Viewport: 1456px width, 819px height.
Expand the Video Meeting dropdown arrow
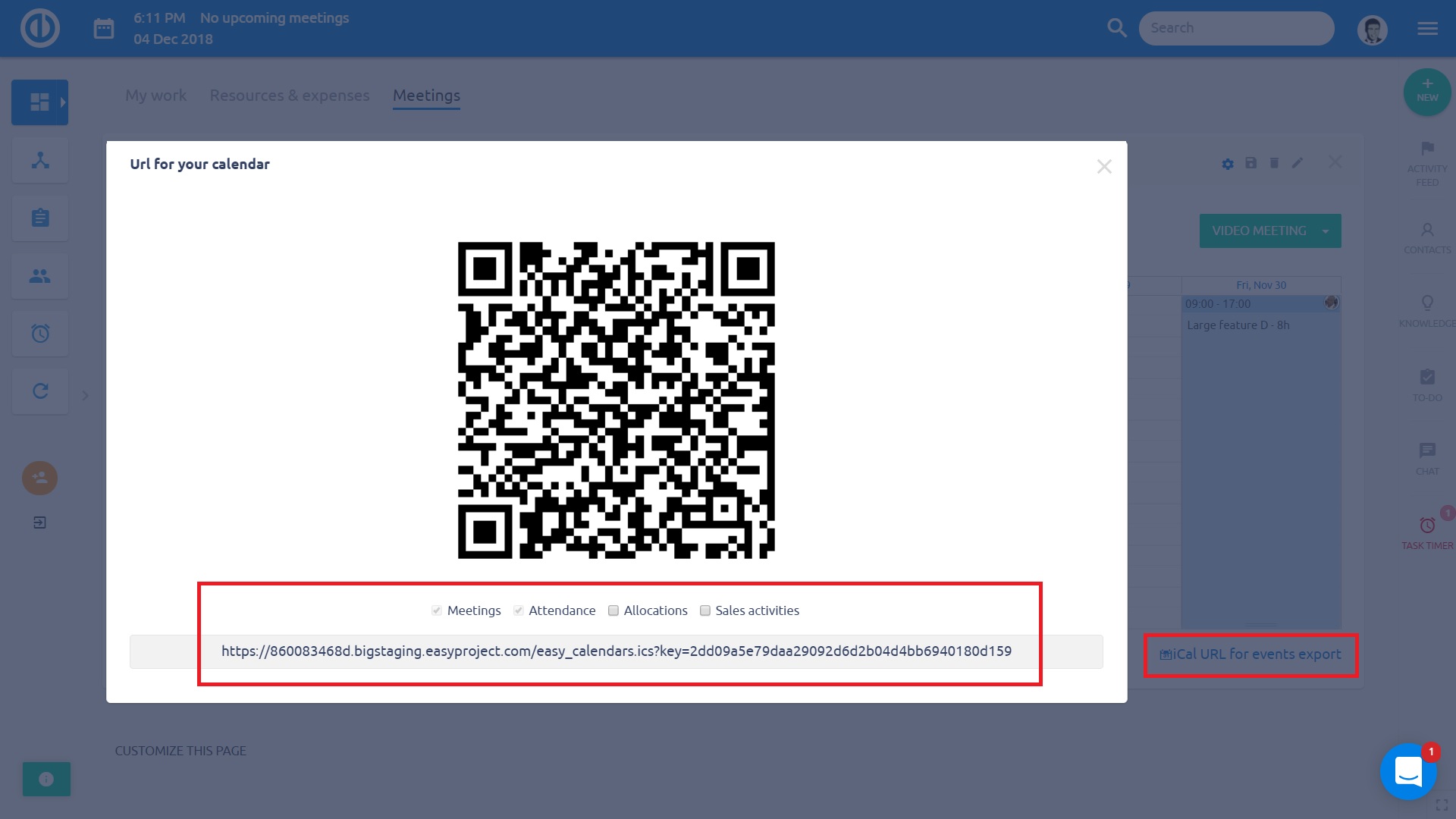(1326, 231)
